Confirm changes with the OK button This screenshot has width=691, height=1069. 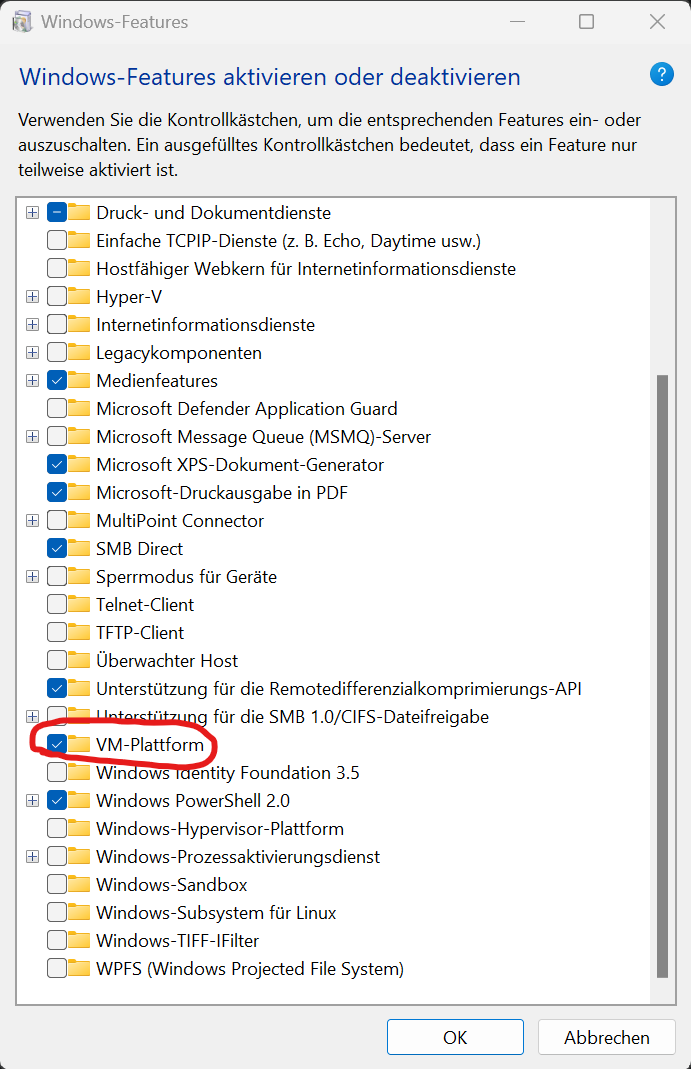pyautogui.click(x=455, y=1037)
